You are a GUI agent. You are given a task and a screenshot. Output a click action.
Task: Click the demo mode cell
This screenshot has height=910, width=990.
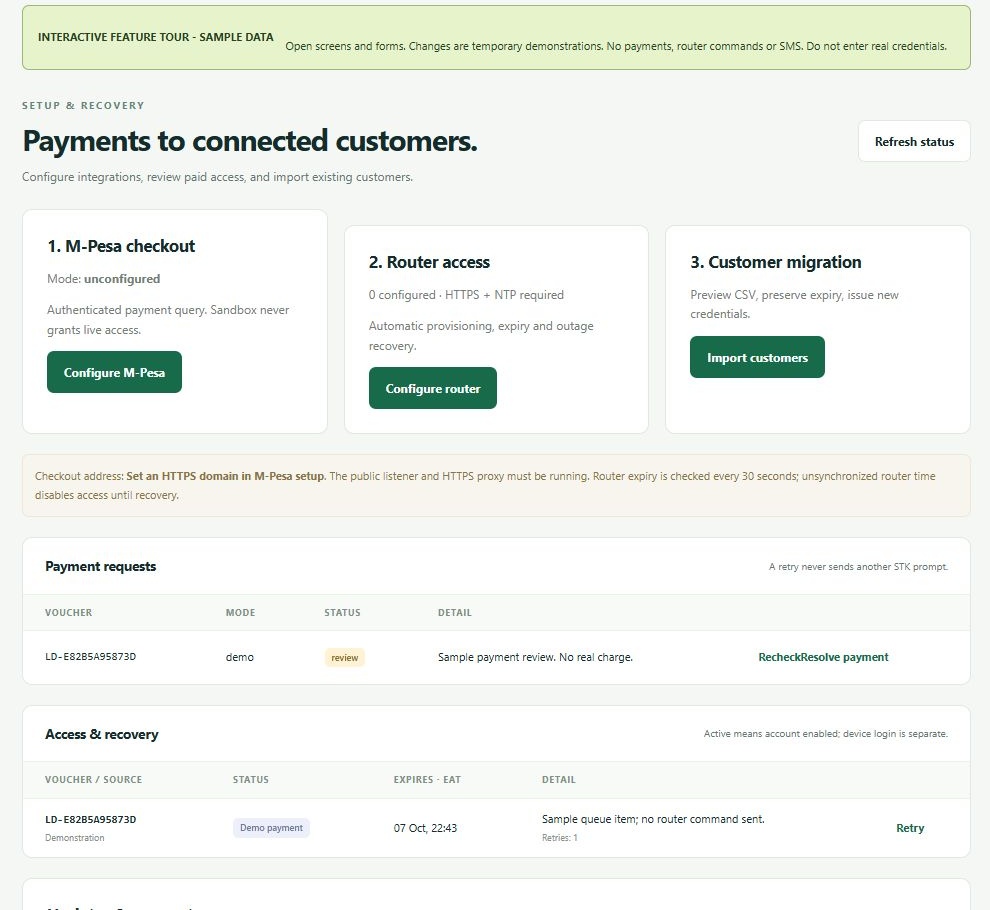tap(240, 657)
